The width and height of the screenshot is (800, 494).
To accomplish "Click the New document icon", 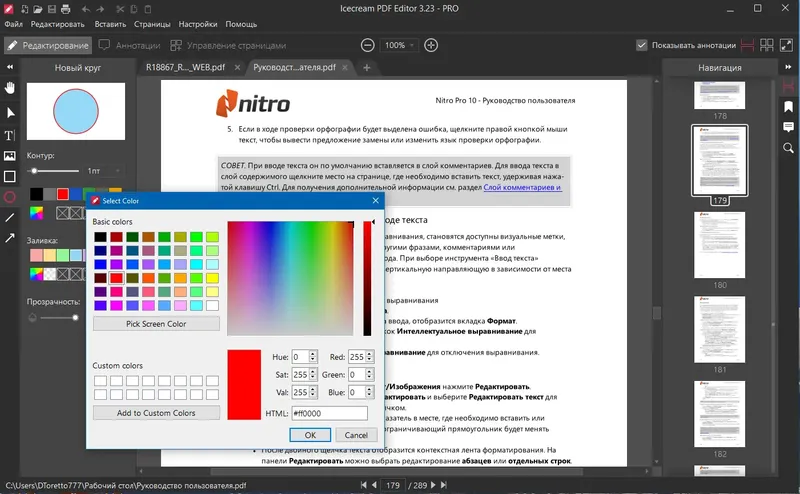I will [24, 9].
